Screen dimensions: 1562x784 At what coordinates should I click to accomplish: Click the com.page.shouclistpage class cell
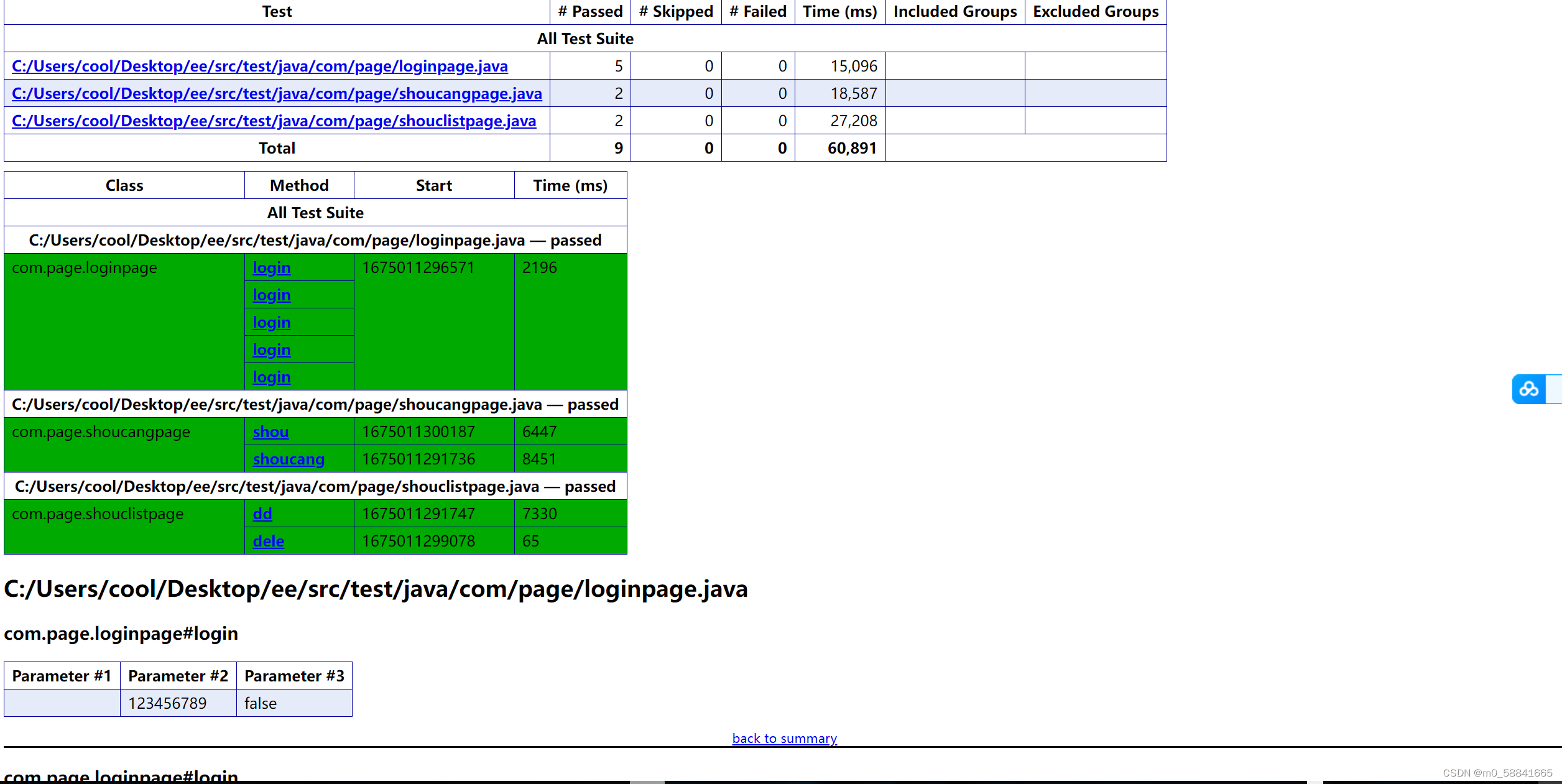(124, 527)
